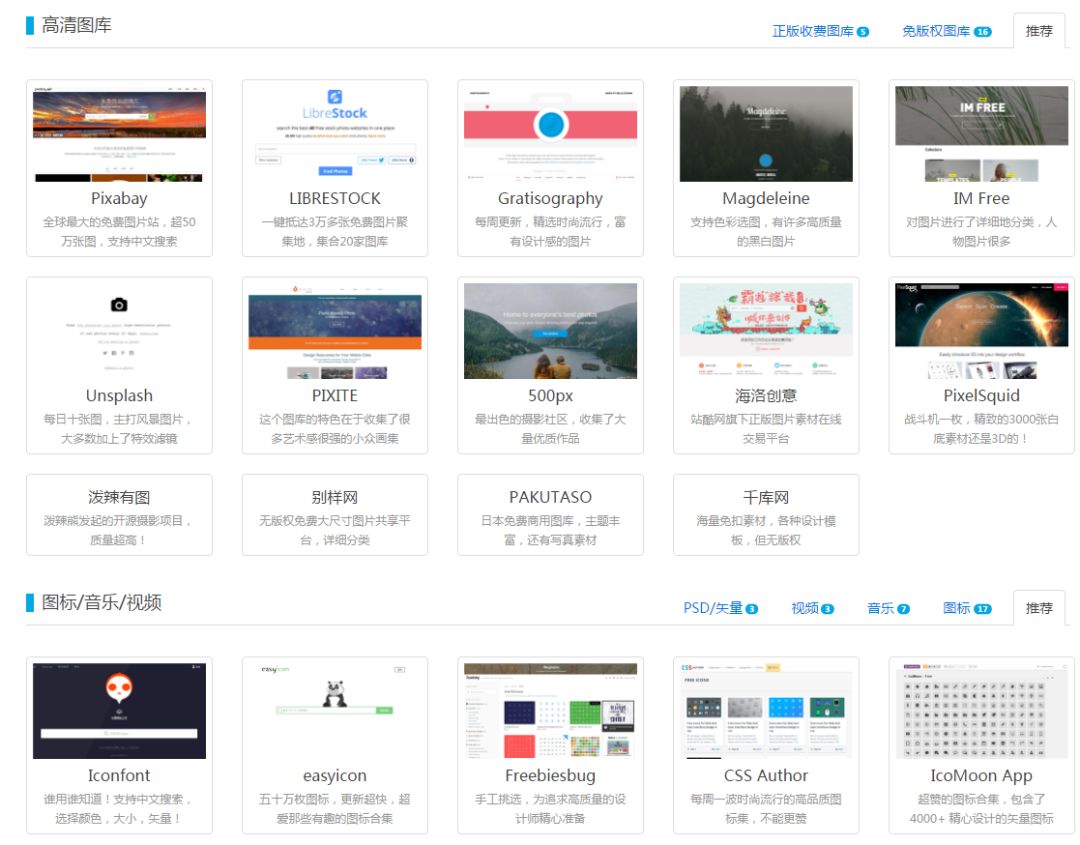Open the 千库网 resource
This screenshot has height=845, width=1080.
[x=767, y=514]
